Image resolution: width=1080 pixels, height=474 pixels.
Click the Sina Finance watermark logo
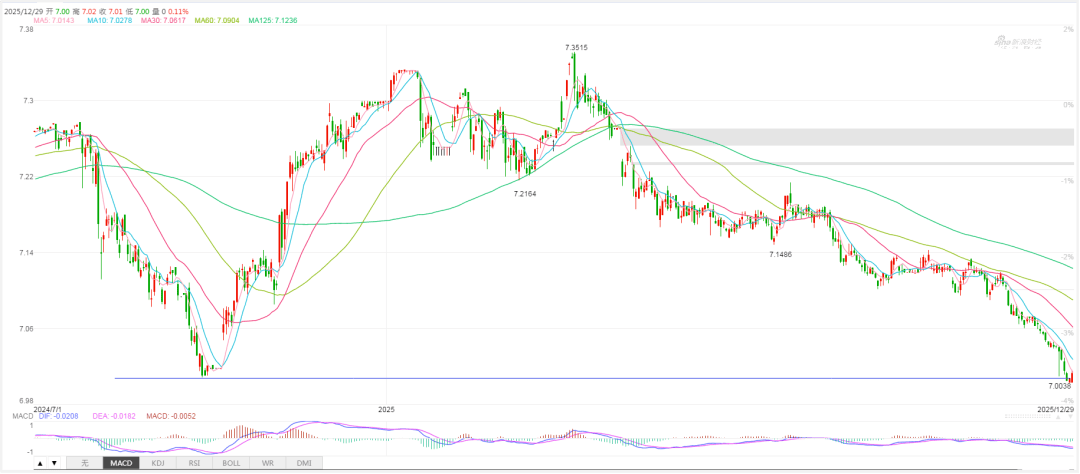click(1017, 42)
